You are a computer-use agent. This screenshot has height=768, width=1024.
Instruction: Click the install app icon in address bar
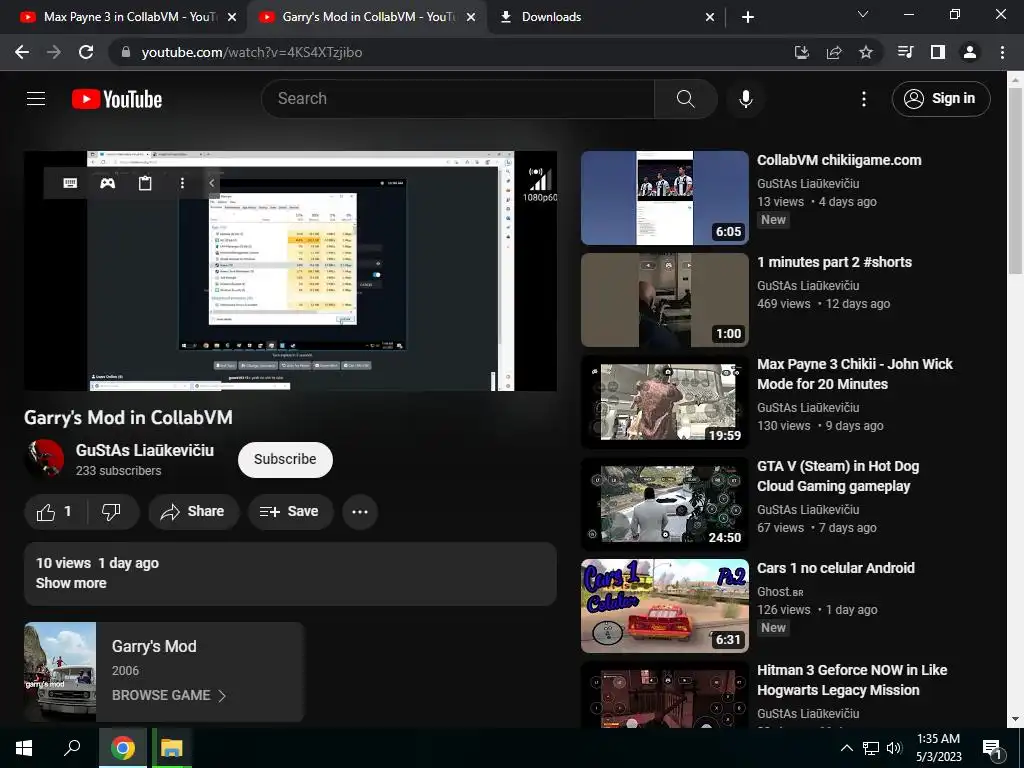[802, 52]
